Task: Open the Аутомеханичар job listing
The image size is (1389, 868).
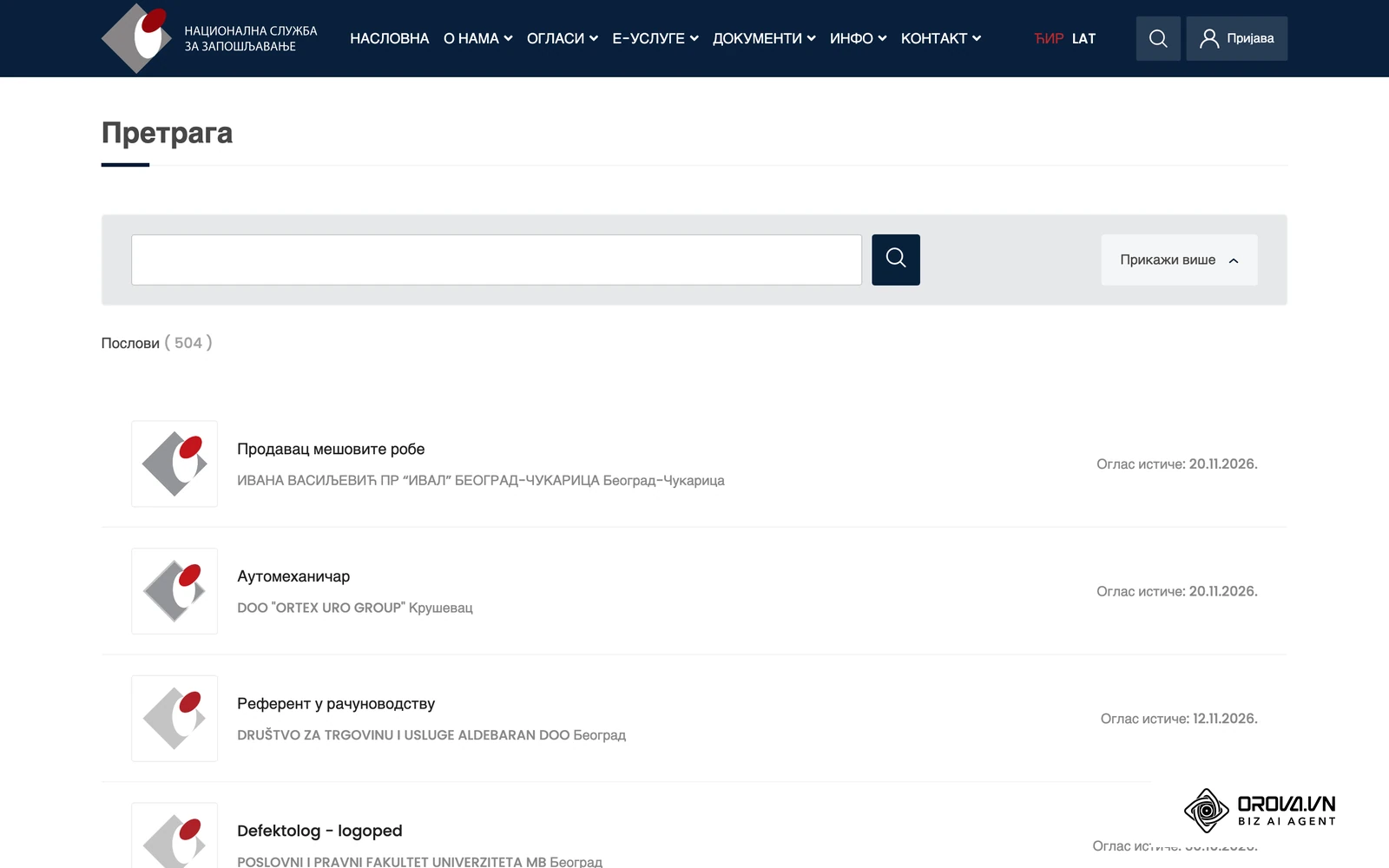Action: pyautogui.click(x=293, y=576)
